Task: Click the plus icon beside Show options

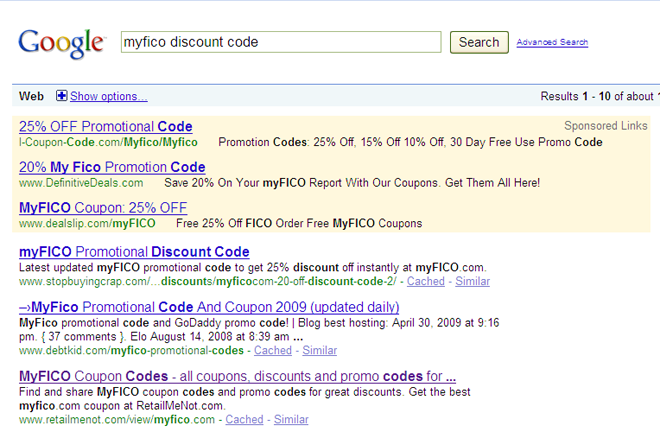Action: 61,96
